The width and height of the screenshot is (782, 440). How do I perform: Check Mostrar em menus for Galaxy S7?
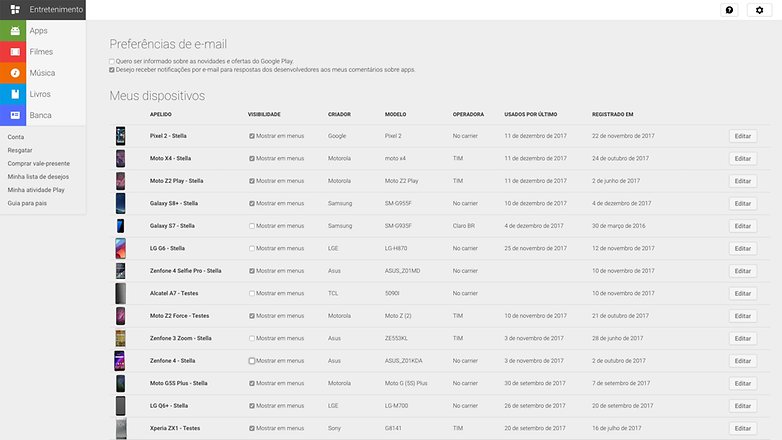(252, 226)
